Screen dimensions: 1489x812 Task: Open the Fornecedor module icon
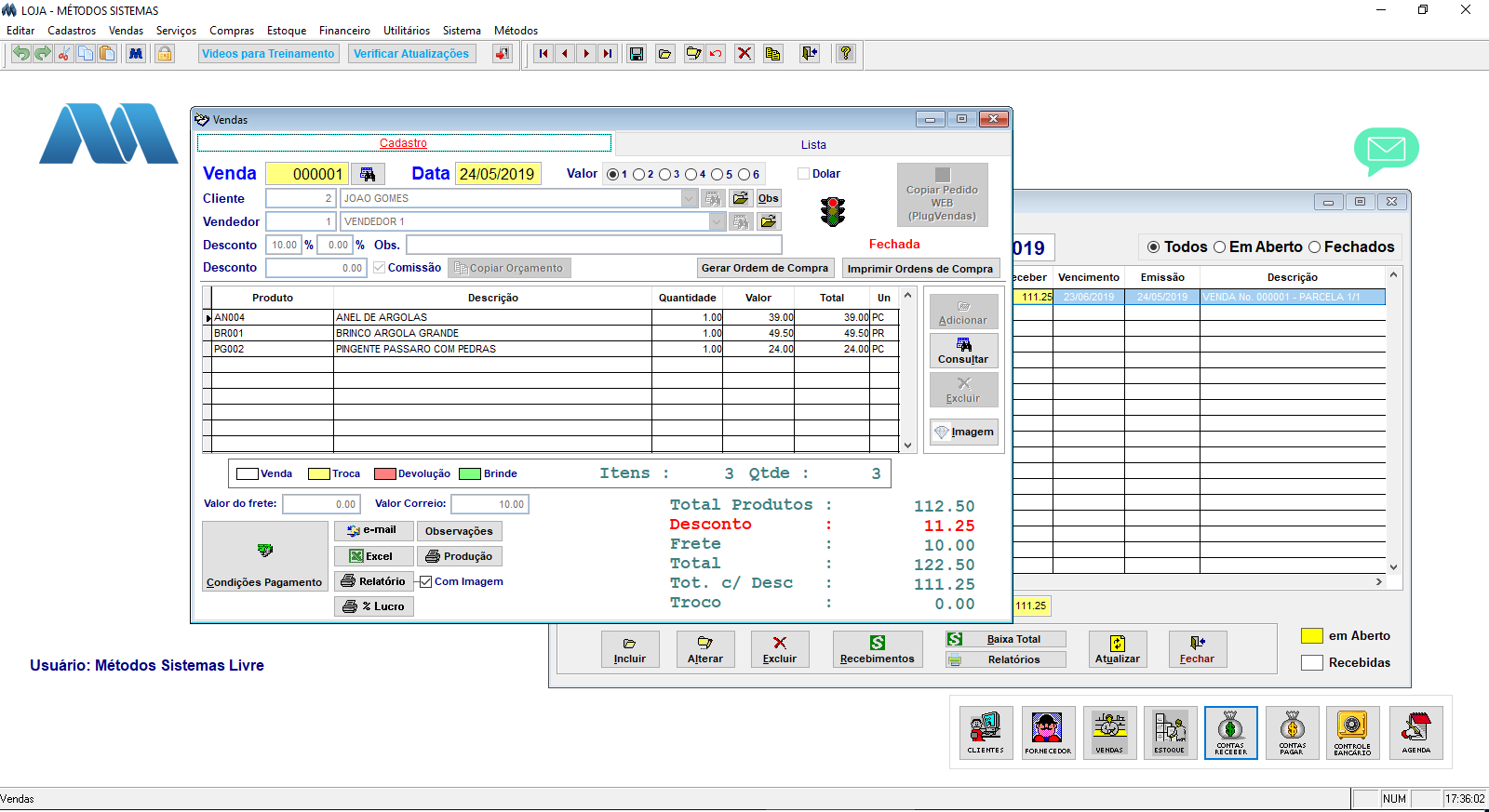click(1048, 733)
